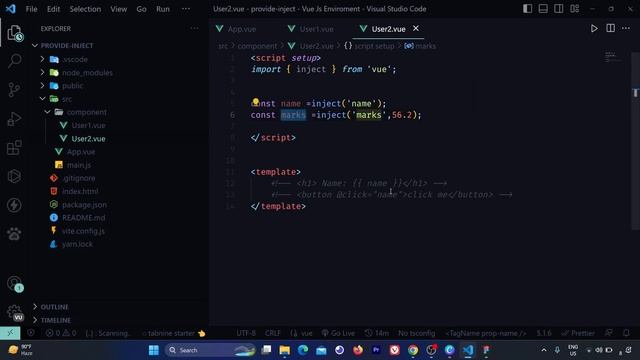Open Source Control view

[14, 90]
